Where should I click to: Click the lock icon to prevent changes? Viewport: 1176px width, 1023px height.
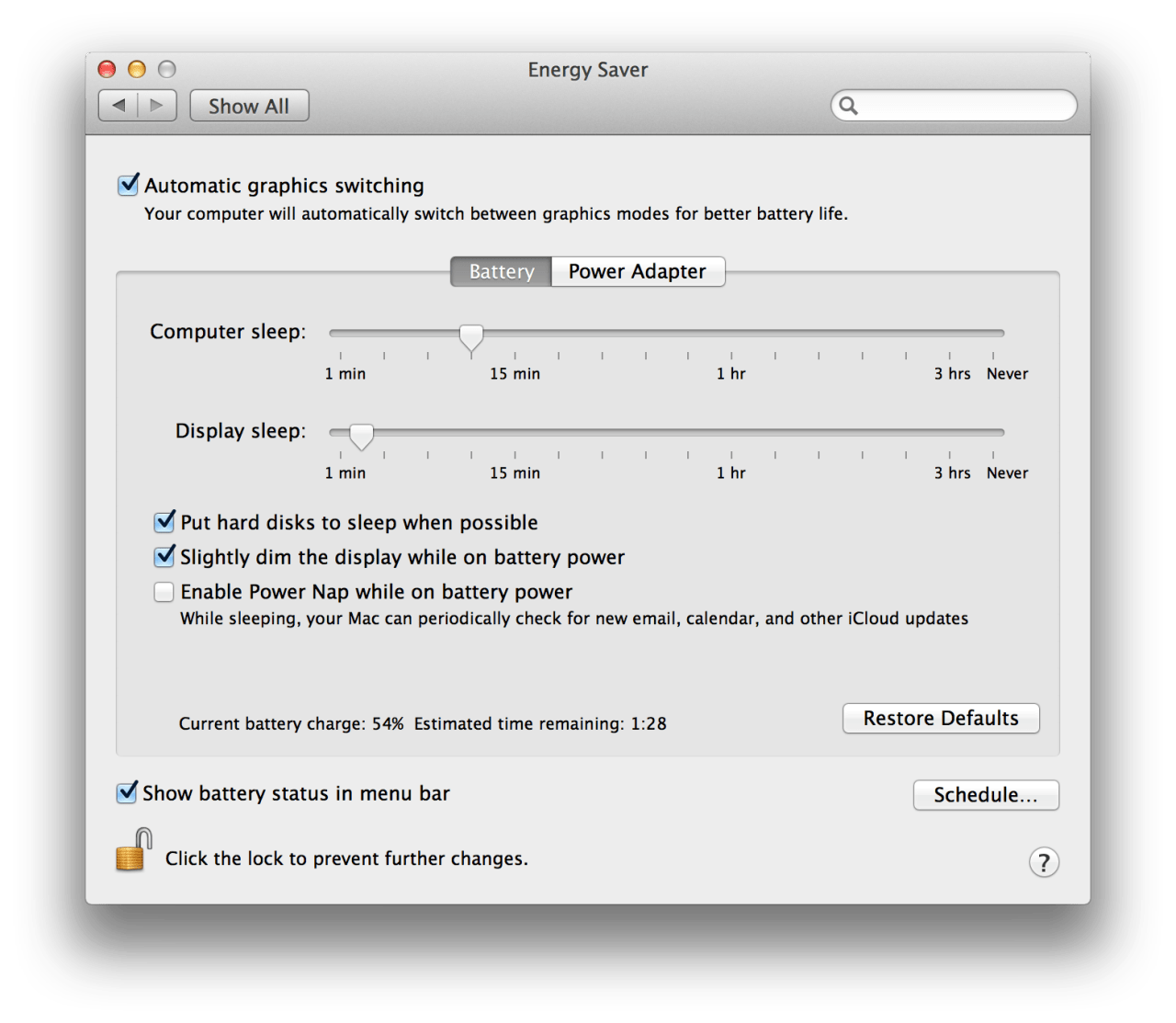pos(133,850)
